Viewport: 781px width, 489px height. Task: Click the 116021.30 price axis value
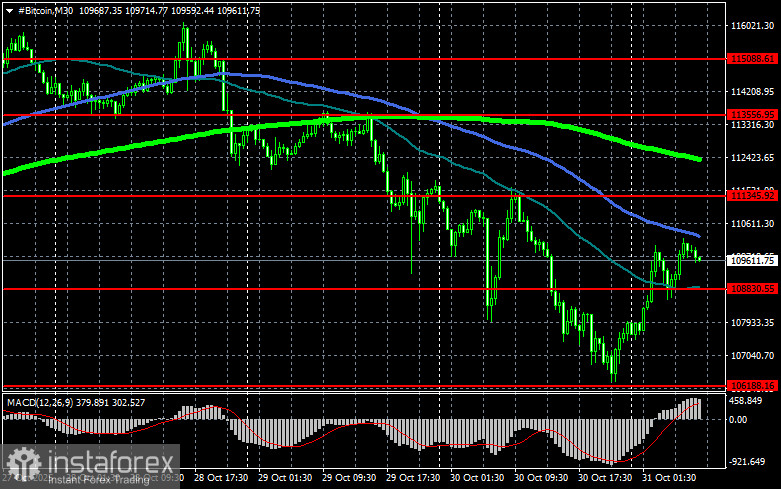tap(753, 25)
